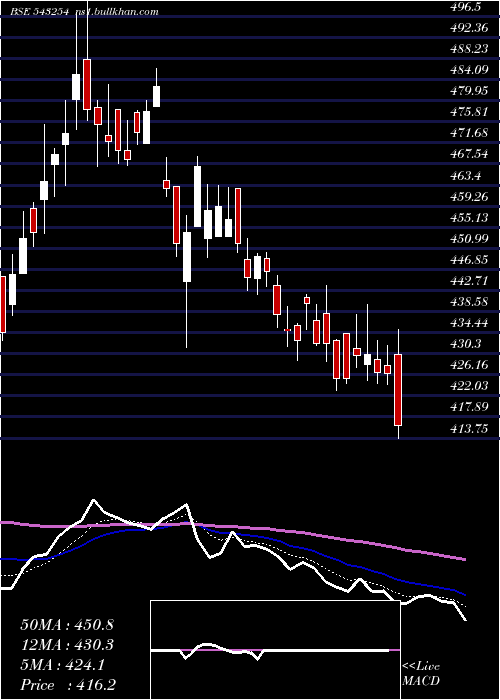
Task: Click the 434.44 price level label
Action: point(469,323)
